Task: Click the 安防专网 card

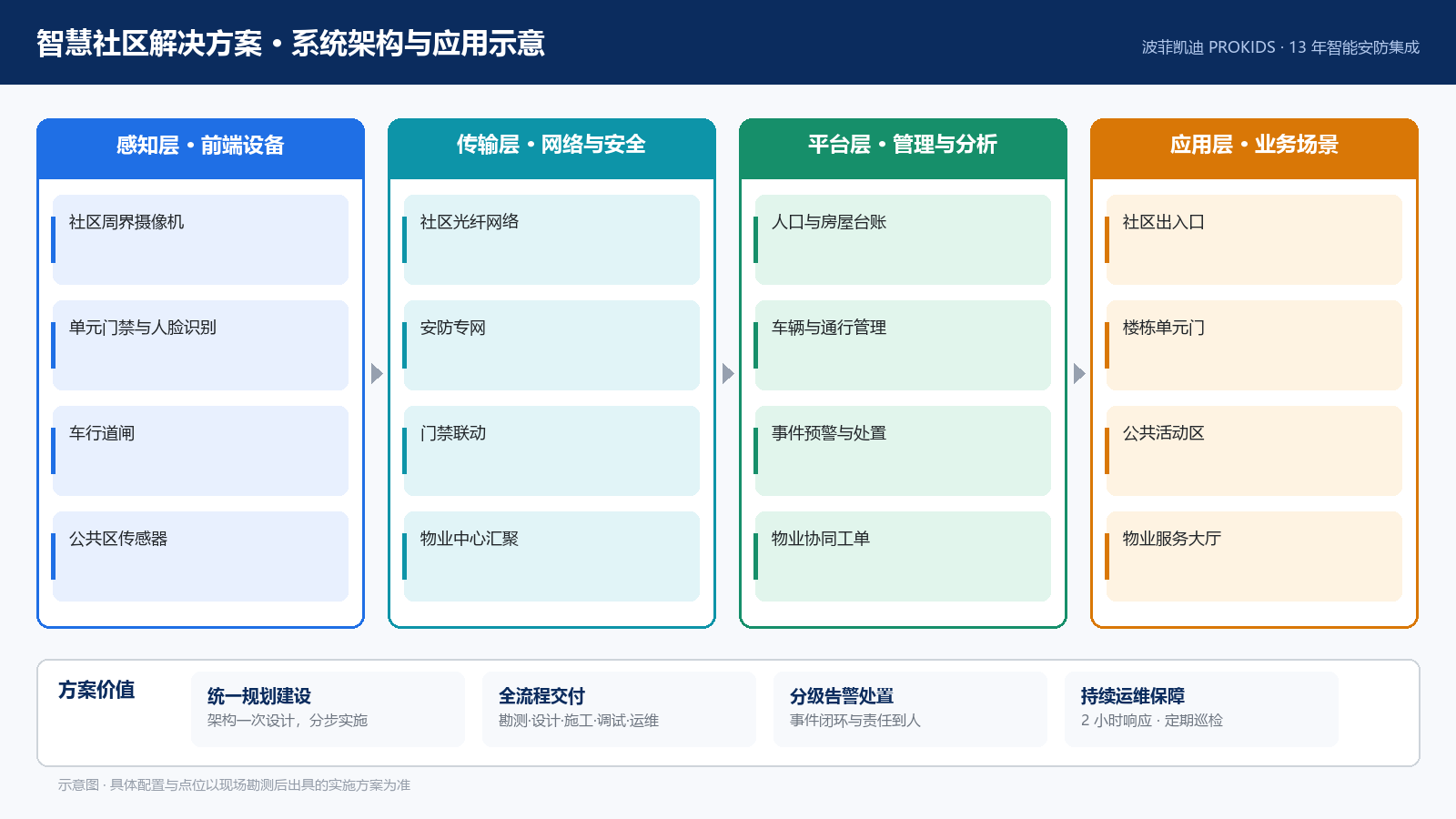Action: pyautogui.click(x=551, y=345)
